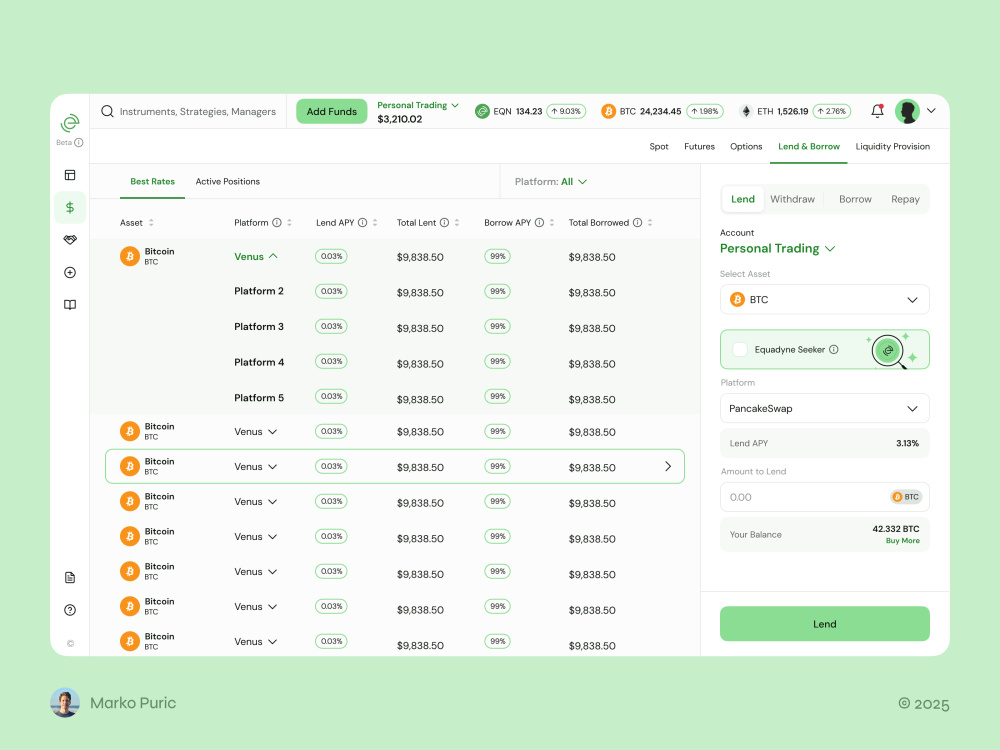
Task: Open the Account Personal Trading dropdown in panel
Action: tap(777, 249)
